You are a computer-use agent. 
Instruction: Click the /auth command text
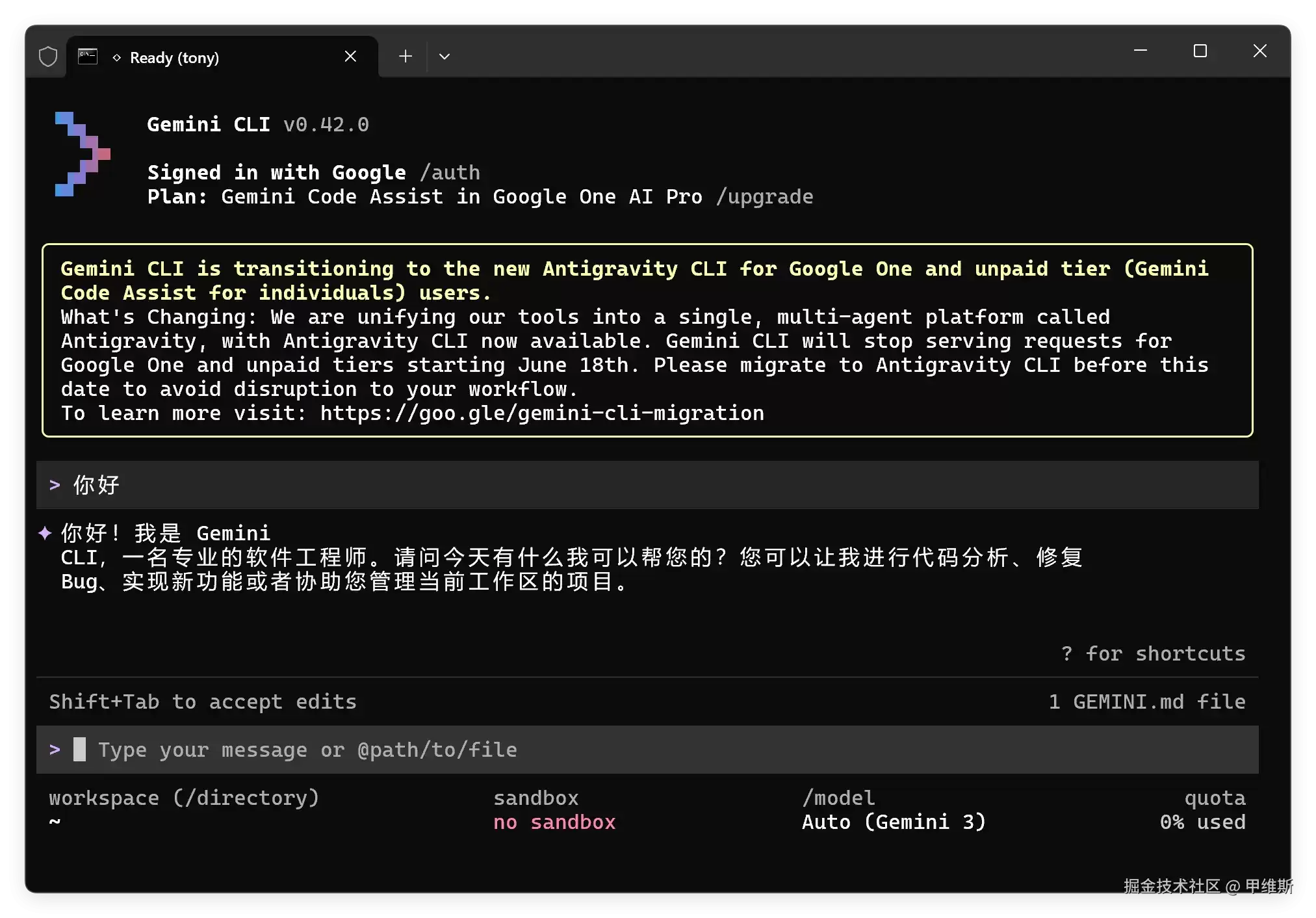450,172
